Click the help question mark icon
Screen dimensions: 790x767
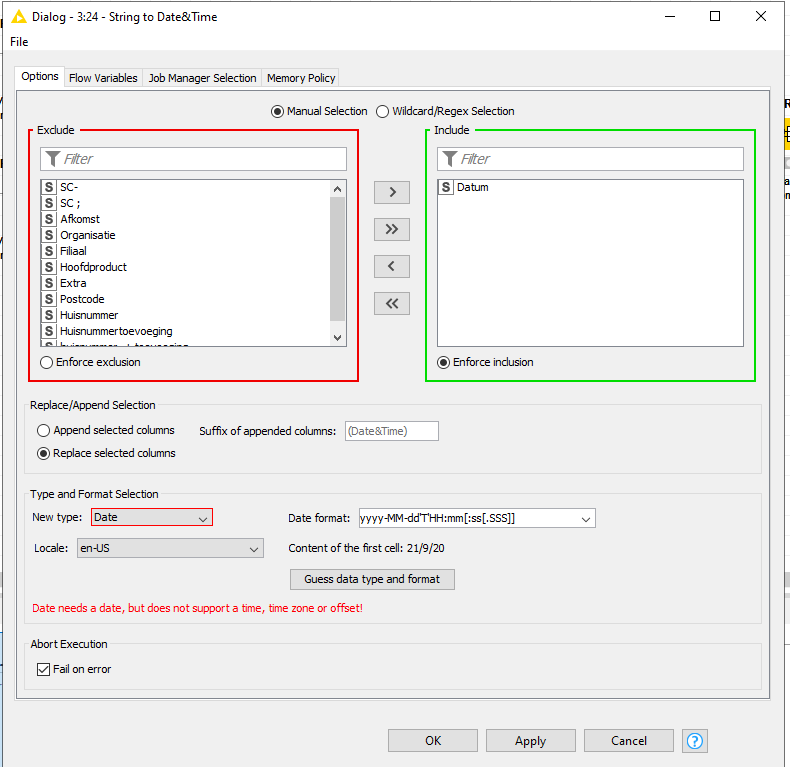[695, 740]
